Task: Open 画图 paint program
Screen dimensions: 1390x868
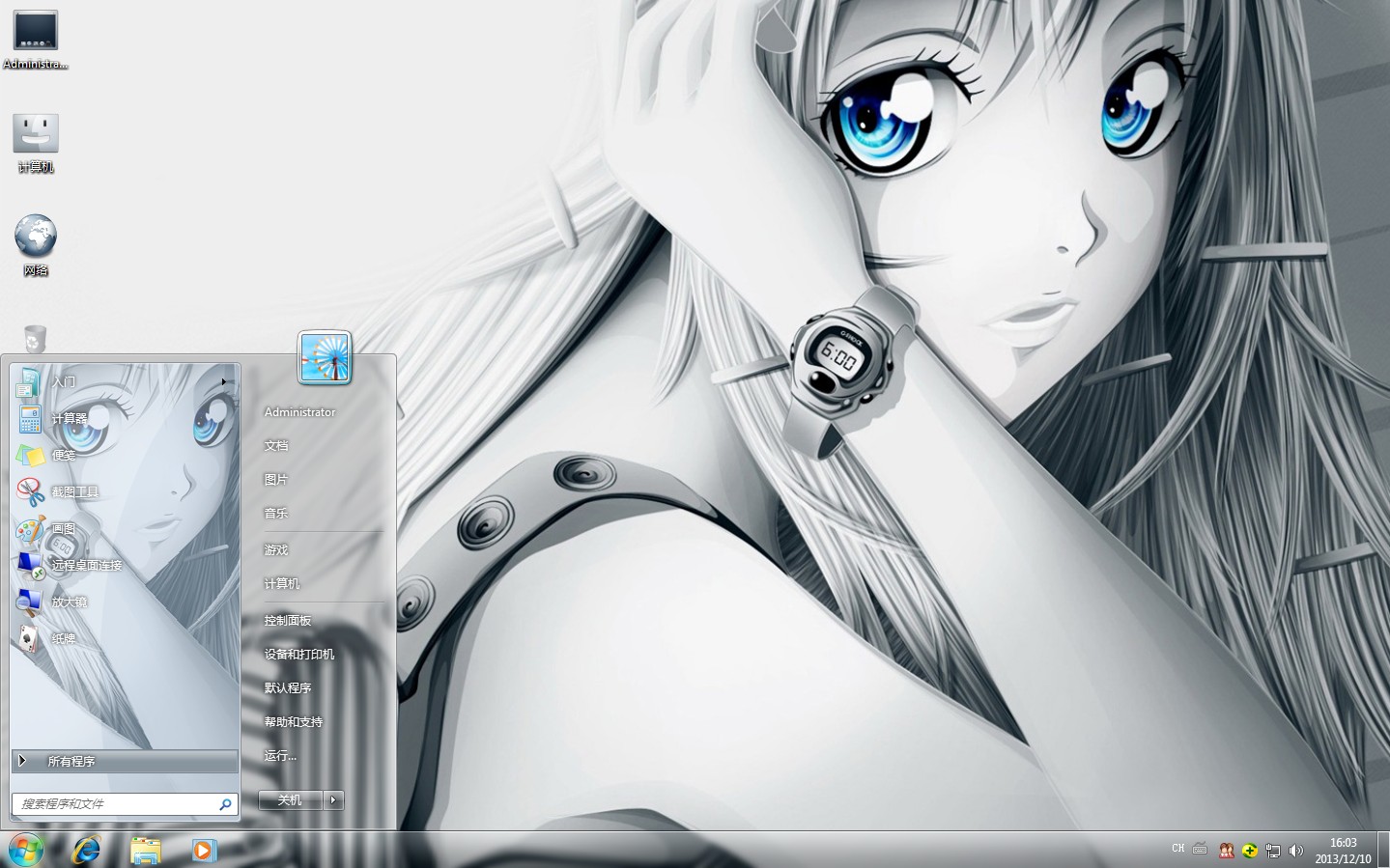Action: pos(124,529)
